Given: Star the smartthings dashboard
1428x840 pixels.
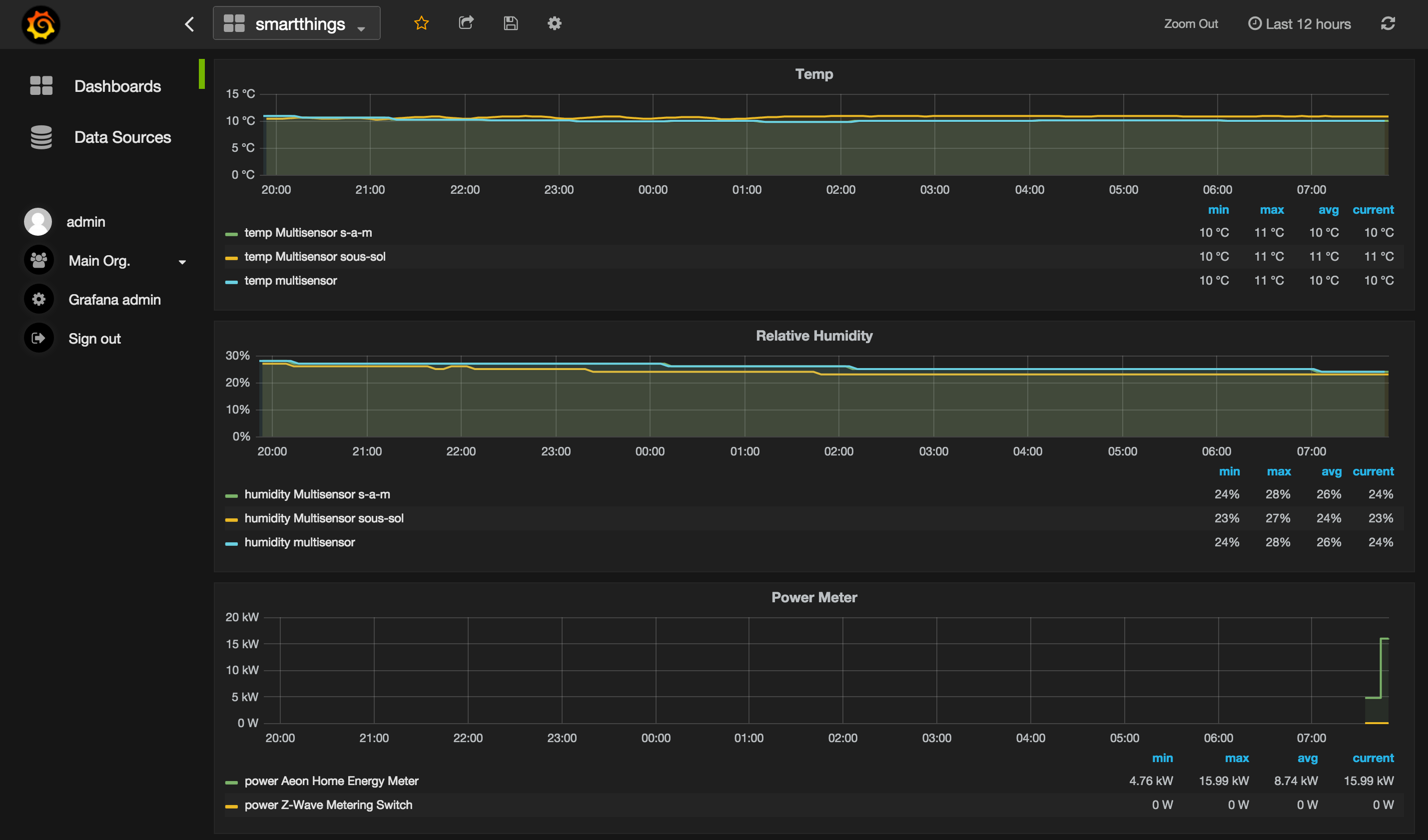Looking at the screenshot, I should (421, 23).
